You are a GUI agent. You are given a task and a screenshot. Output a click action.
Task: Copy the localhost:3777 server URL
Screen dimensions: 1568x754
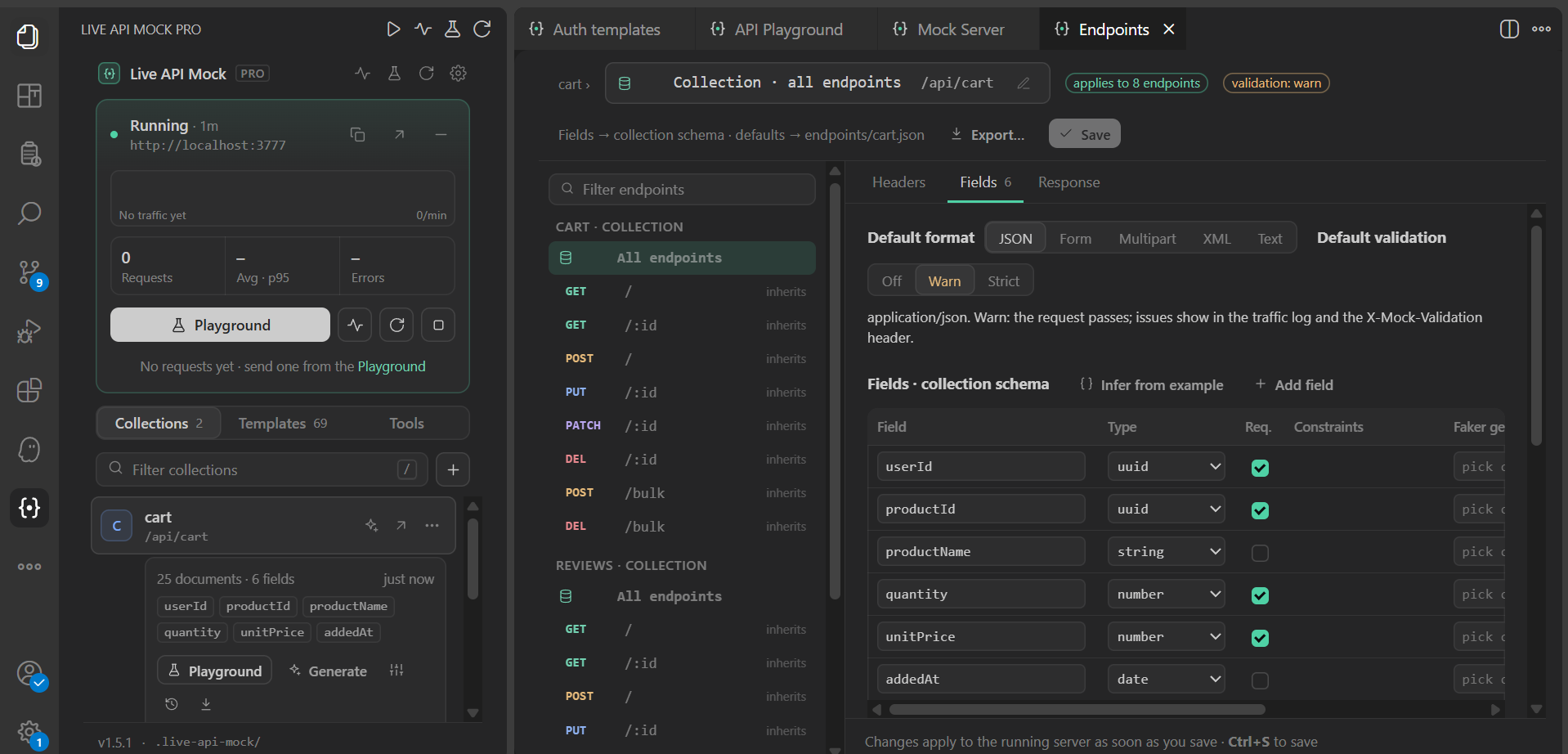(357, 134)
